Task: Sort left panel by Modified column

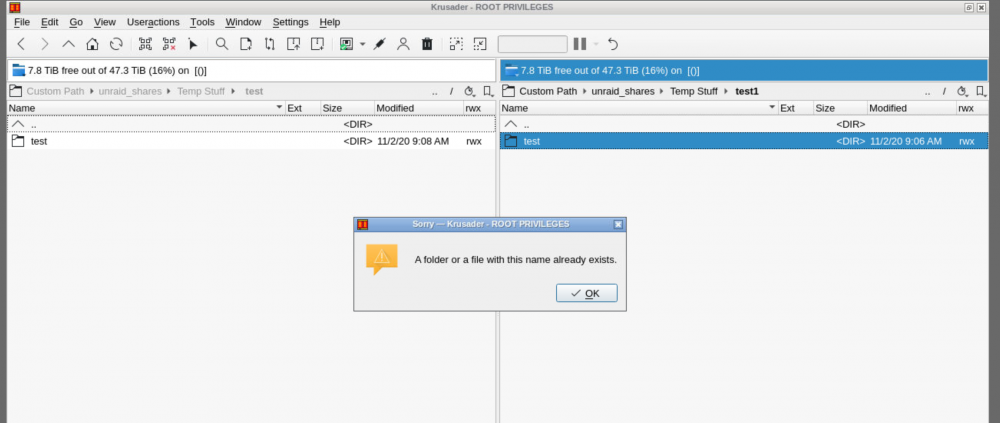Action: [418, 108]
